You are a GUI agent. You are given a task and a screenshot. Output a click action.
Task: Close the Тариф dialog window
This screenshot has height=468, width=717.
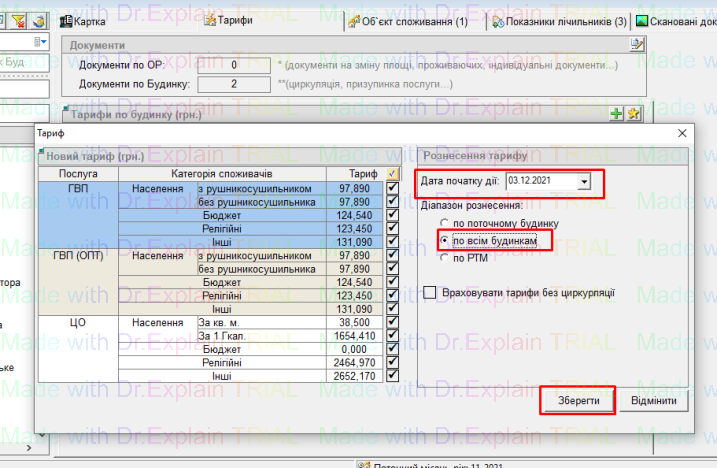tap(682, 133)
